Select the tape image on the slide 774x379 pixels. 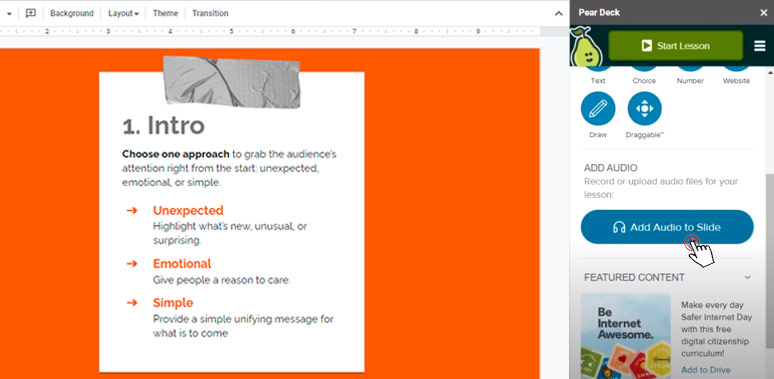[232, 82]
